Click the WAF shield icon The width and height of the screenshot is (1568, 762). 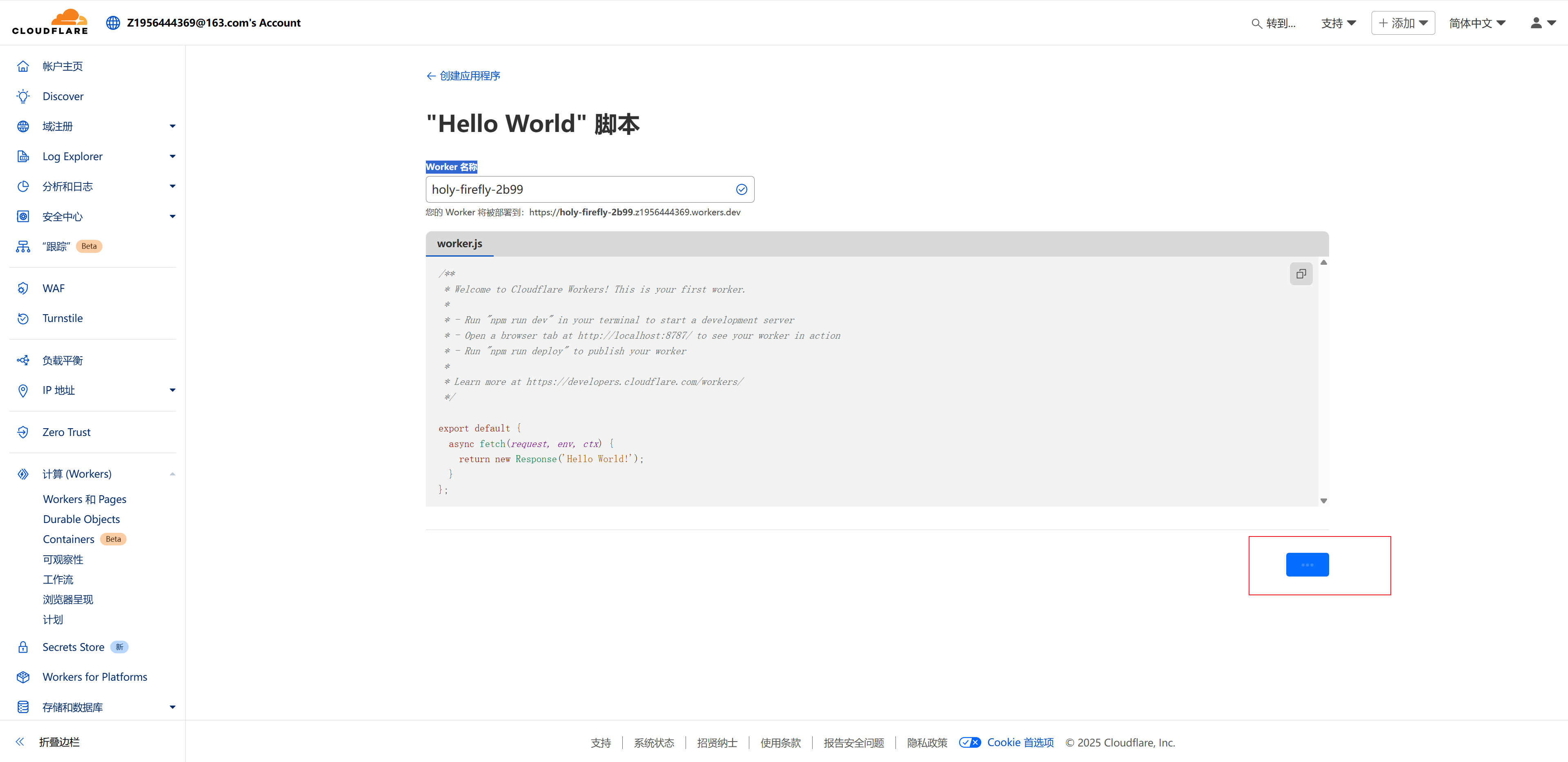click(23, 288)
